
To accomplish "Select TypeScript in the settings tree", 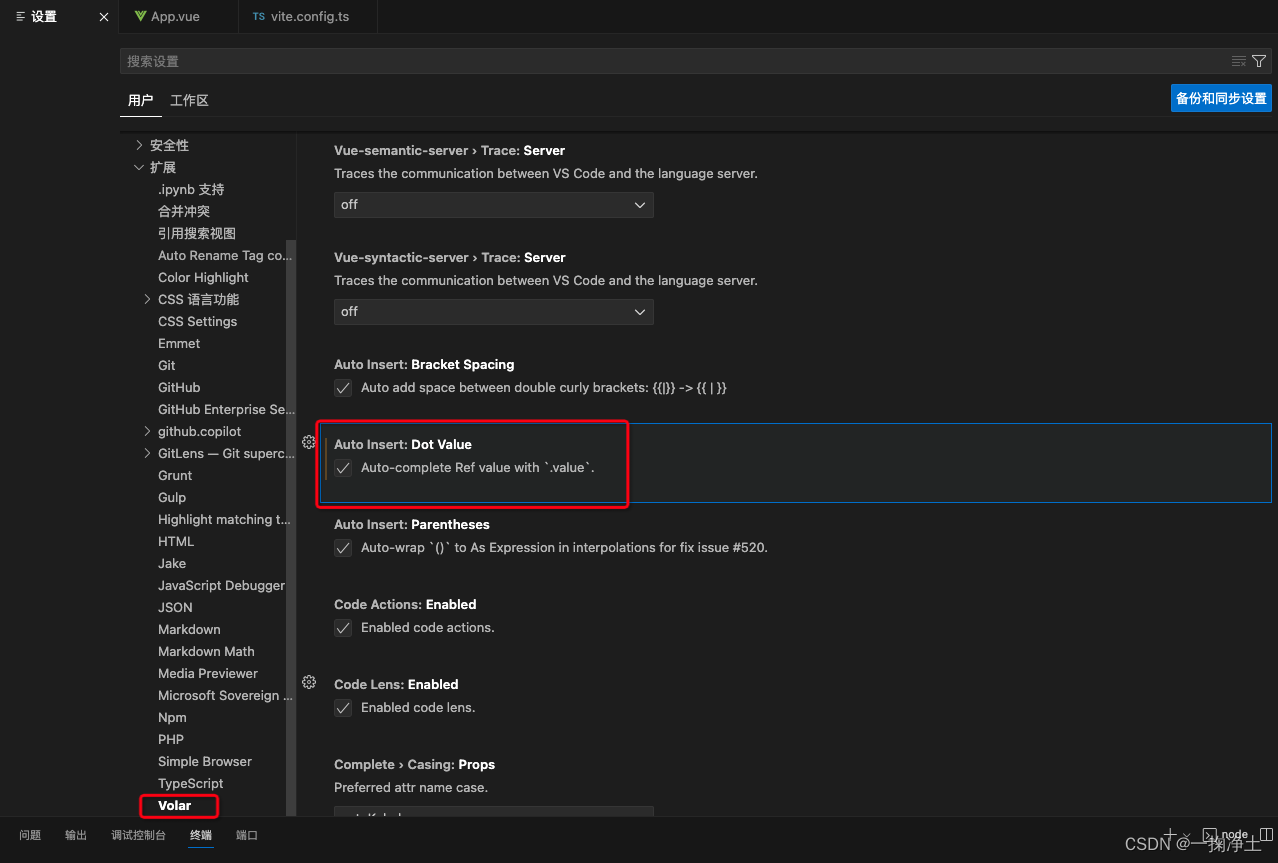I will [190, 783].
